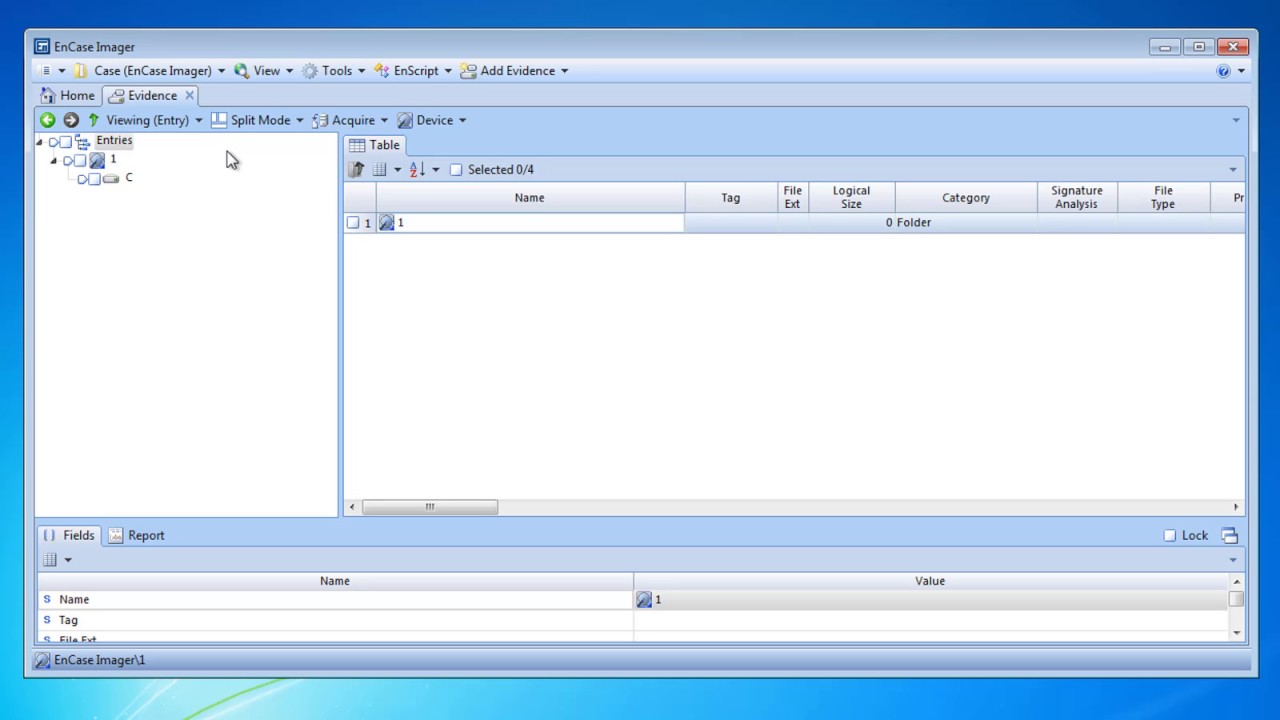Click the columns grid icon in Fields pane

coord(50,560)
